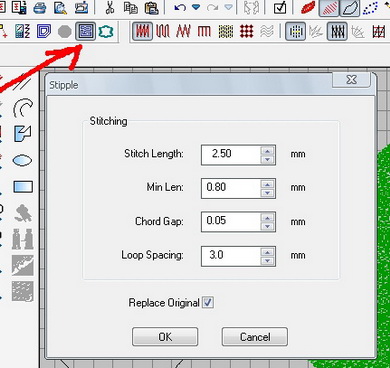Click the checkmark box toolbar icon
The image size is (390, 368).
tap(280, 7)
